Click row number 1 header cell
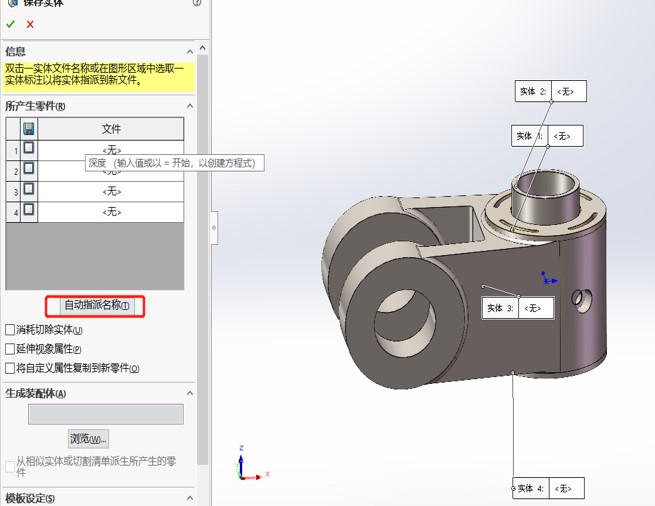Viewport: 655px width, 506px height. coord(14,150)
